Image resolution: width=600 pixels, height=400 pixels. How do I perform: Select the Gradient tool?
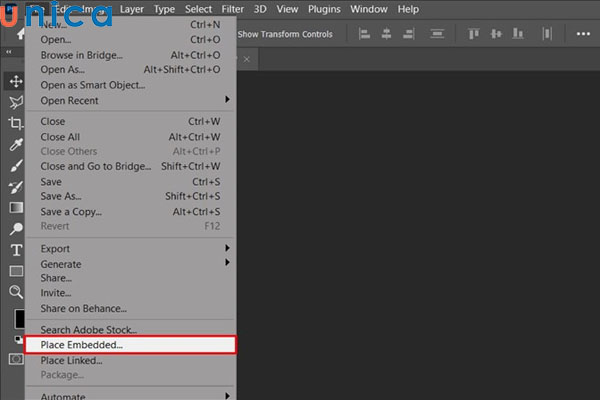click(16, 207)
